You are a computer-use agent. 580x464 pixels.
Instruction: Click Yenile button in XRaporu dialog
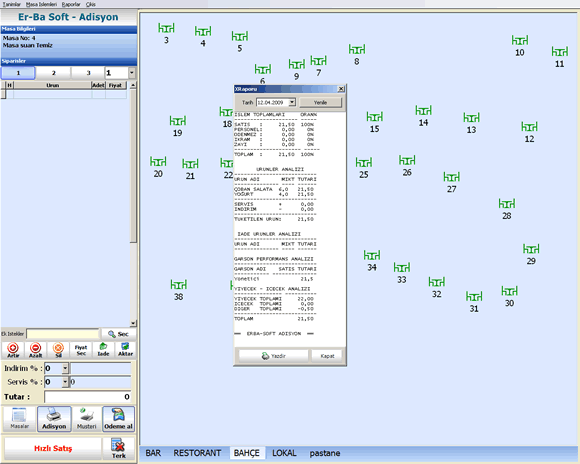point(320,102)
